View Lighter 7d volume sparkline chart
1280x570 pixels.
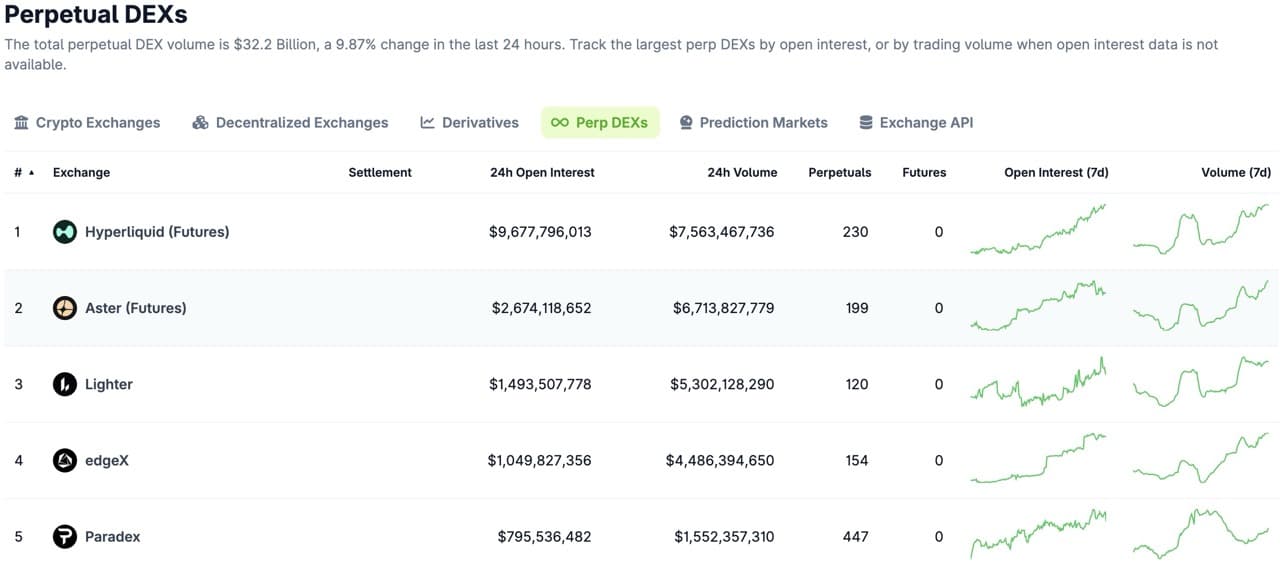[x=1201, y=382]
